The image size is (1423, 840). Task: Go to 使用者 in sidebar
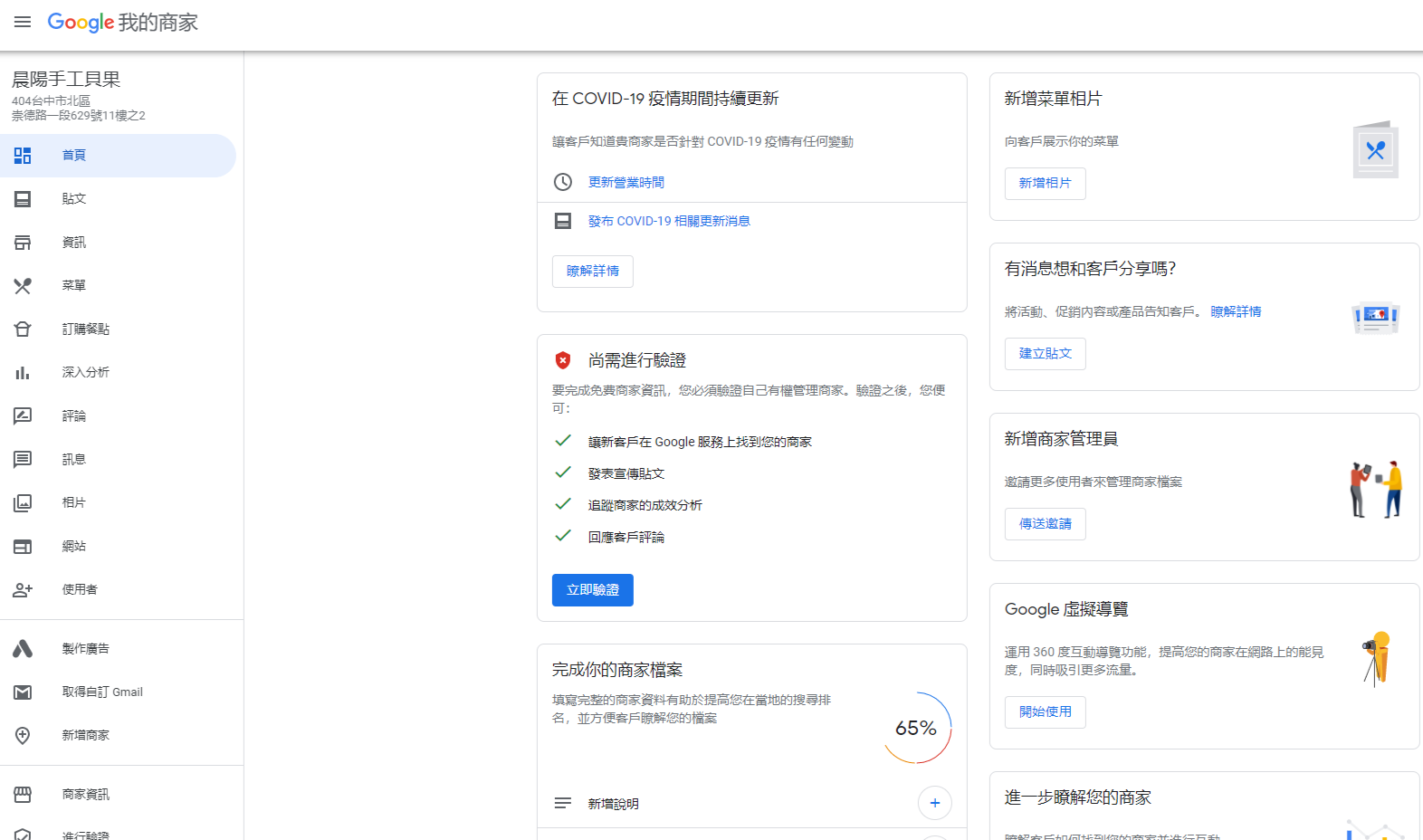point(80,590)
